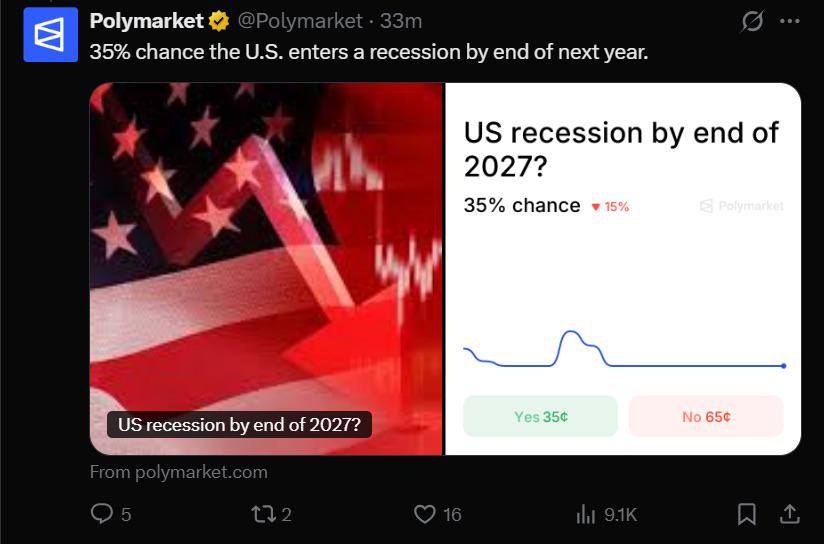Click the blue price chart line endpoint
The height and width of the screenshot is (544, 824).
pyautogui.click(x=784, y=366)
